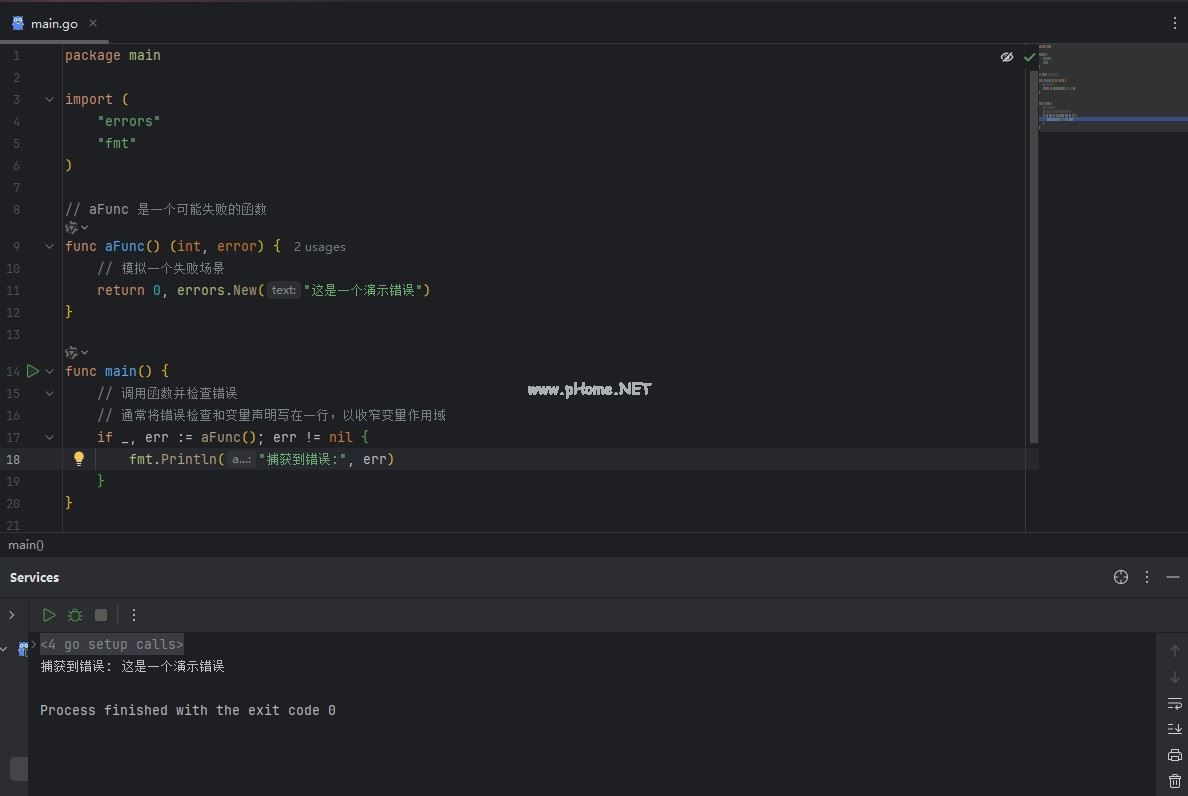Toggle scroll to end of console
The height and width of the screenshot is (796, 1188).
click(x=1175, y=729)
